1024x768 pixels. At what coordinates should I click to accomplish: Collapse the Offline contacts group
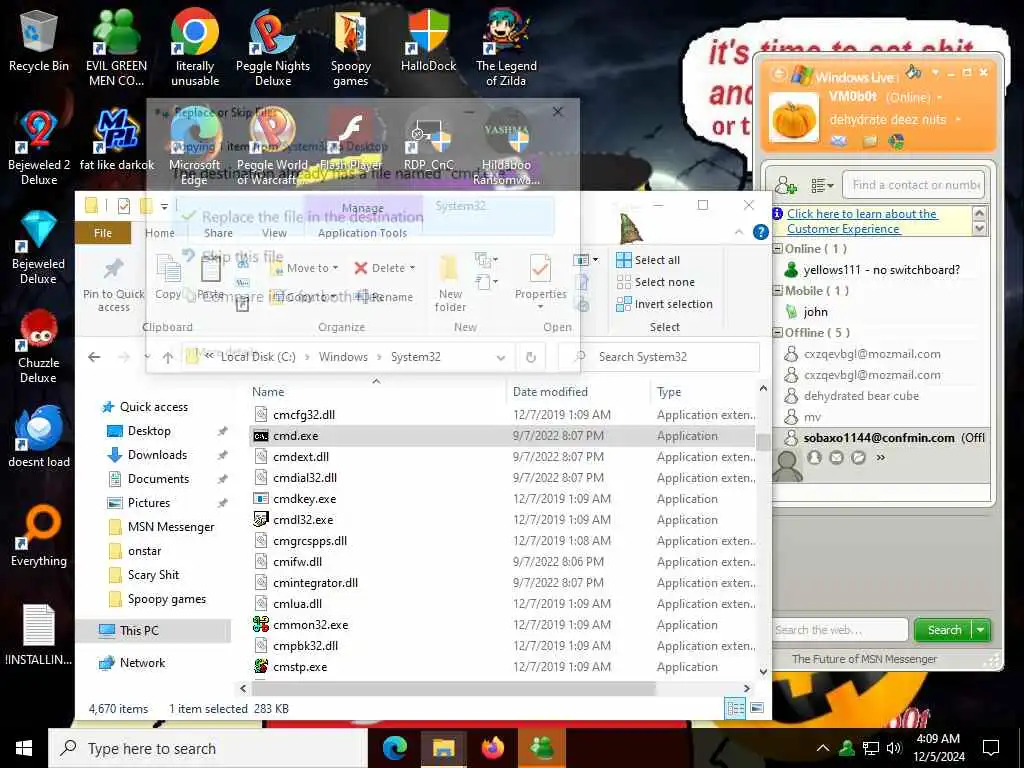778,332
